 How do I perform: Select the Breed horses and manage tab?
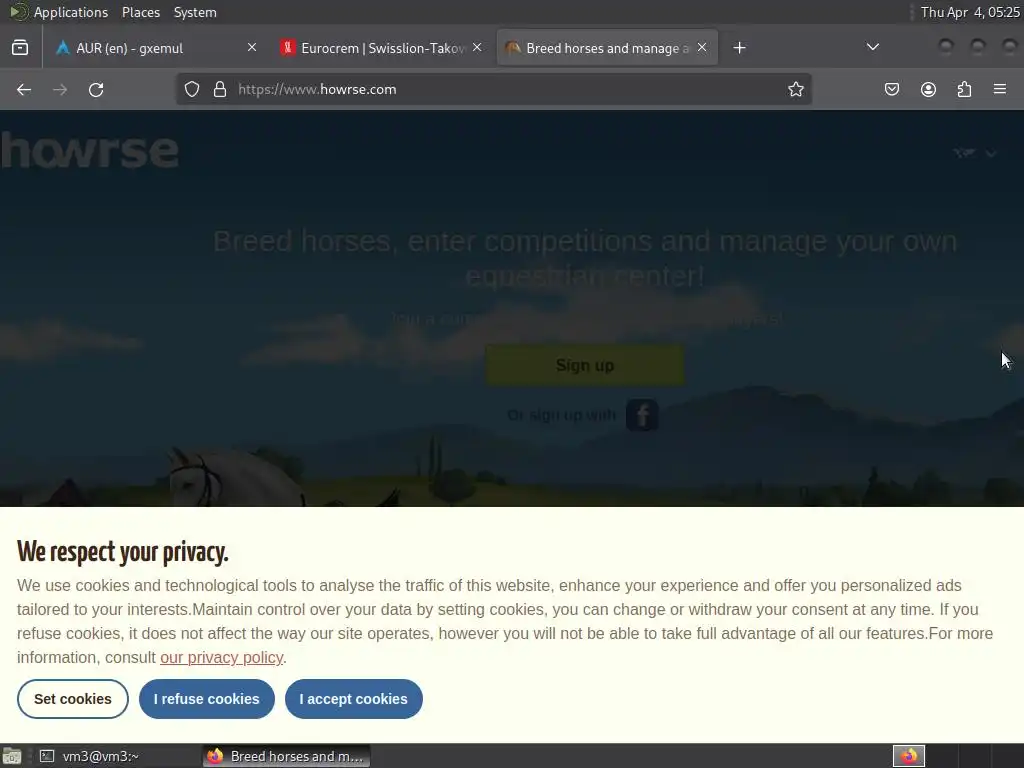pyautogui.click(x=607, y=48)
